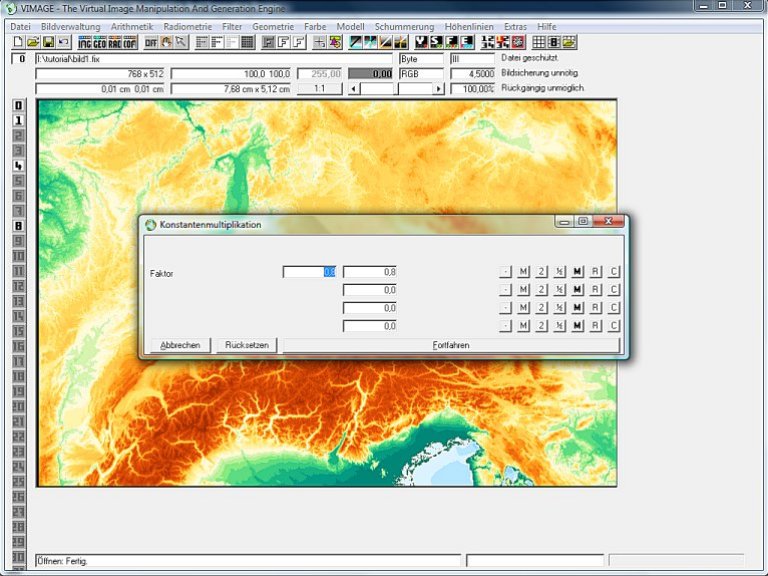The height and width of the screenshot is (576, 768).
Task: Click the Save disk icon in toolbar
Action: [x=48, y=42]
